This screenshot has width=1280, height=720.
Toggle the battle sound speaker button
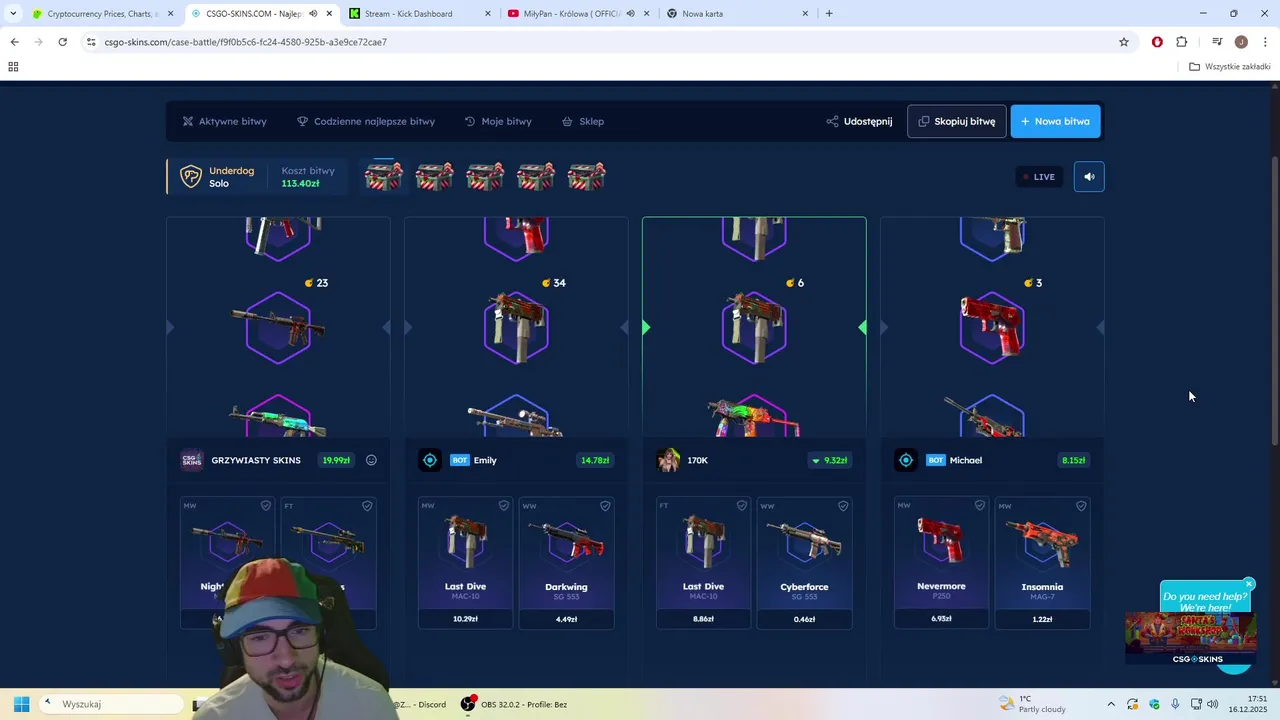tap(1089, 177)
